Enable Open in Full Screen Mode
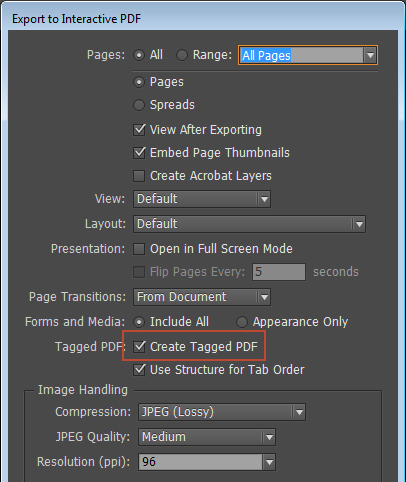This screenshot has height=482, width=406. [x=139, y=249]
